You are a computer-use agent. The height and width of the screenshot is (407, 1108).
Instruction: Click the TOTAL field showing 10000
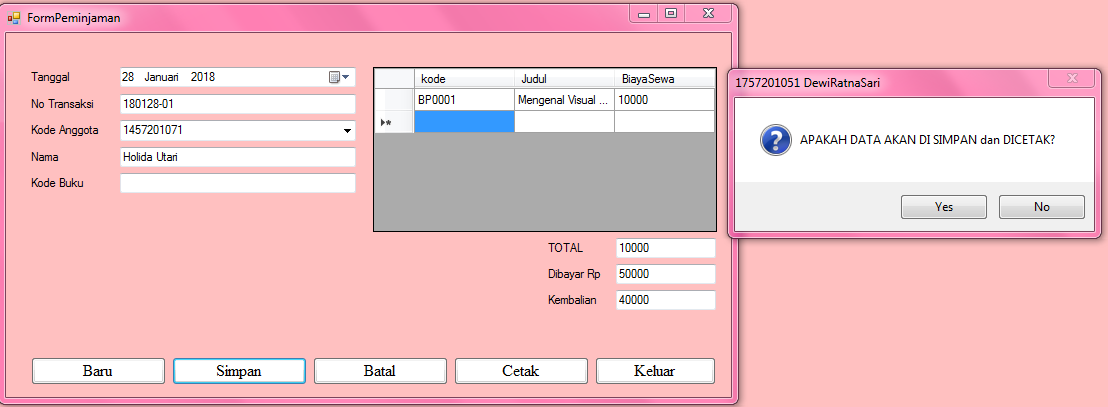pyautogui.click(x=666, y=248)
